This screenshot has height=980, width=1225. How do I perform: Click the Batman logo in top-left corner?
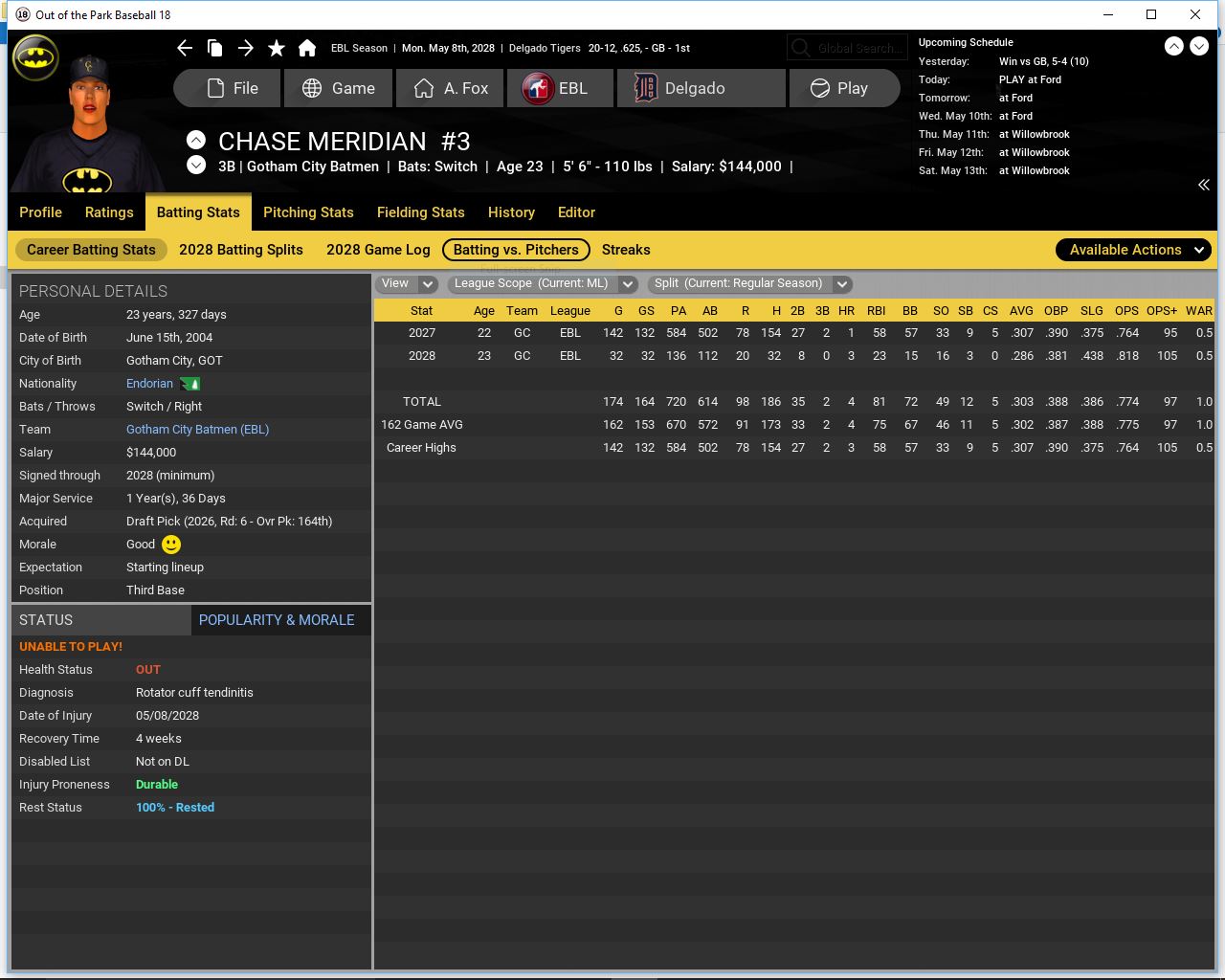[35, 57]
